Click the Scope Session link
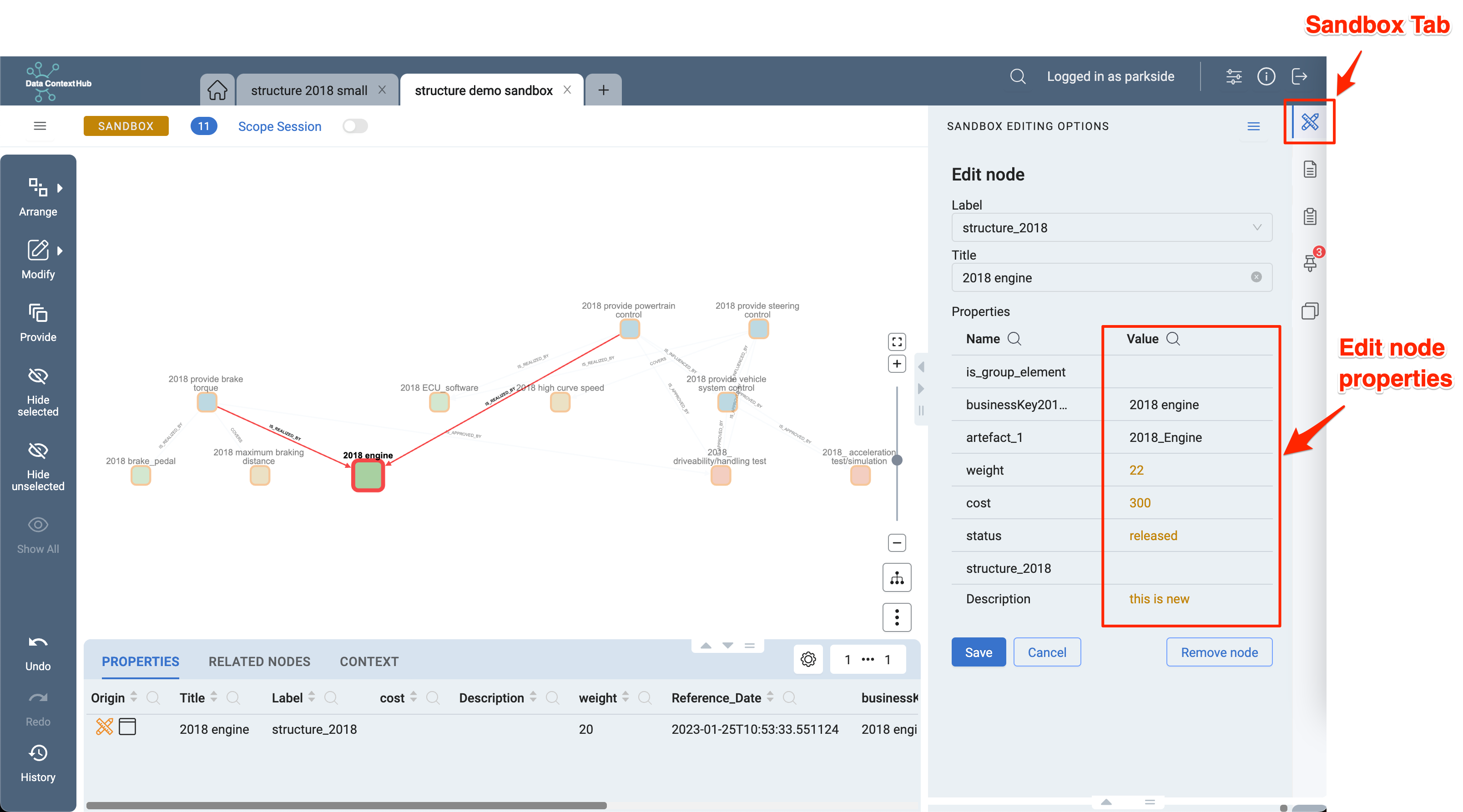 coord(279,126)
